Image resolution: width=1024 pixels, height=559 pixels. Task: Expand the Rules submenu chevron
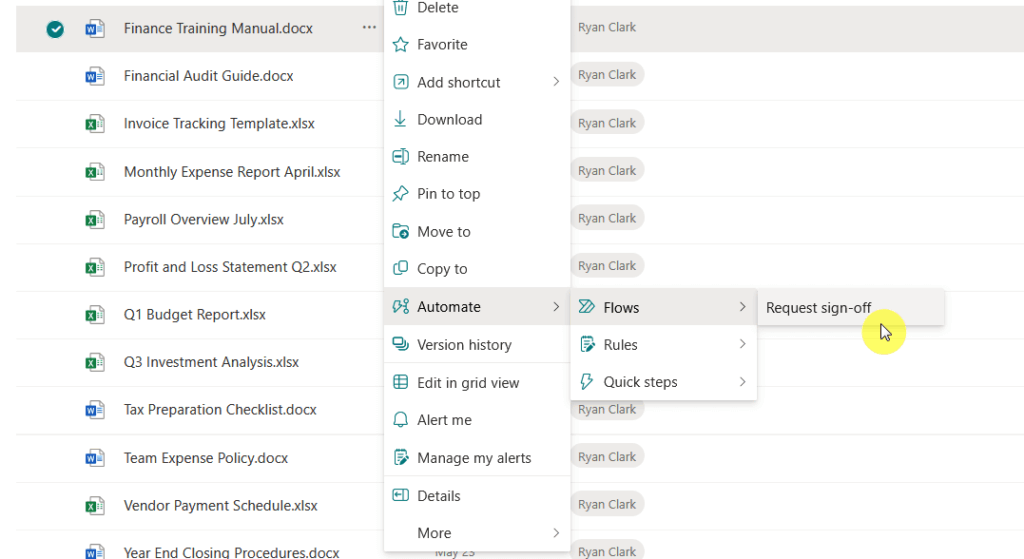pyautogui.click(x=742, y=343)
